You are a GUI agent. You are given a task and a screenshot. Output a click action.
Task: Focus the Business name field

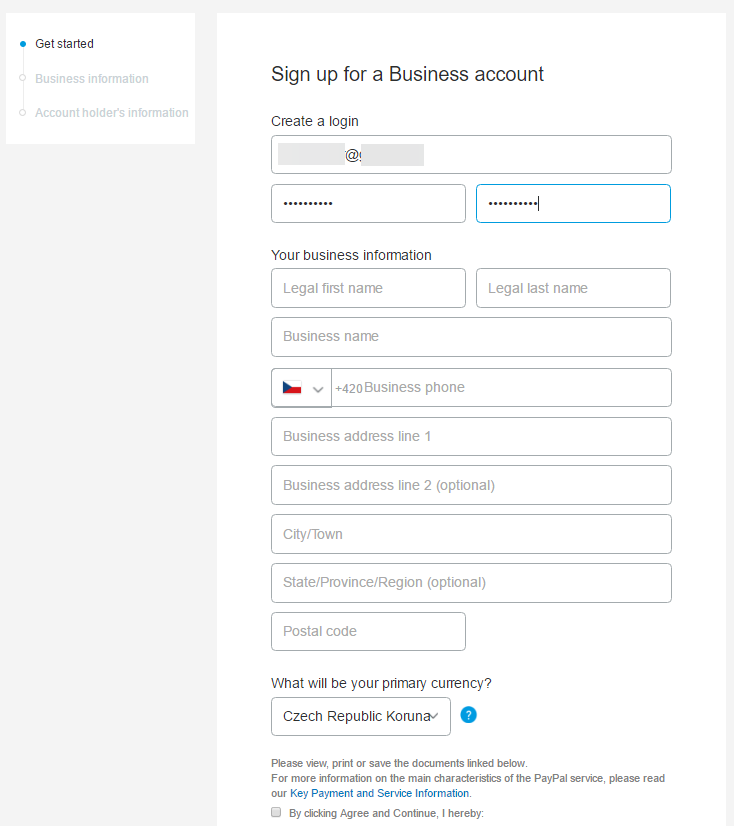pos(471,337)
